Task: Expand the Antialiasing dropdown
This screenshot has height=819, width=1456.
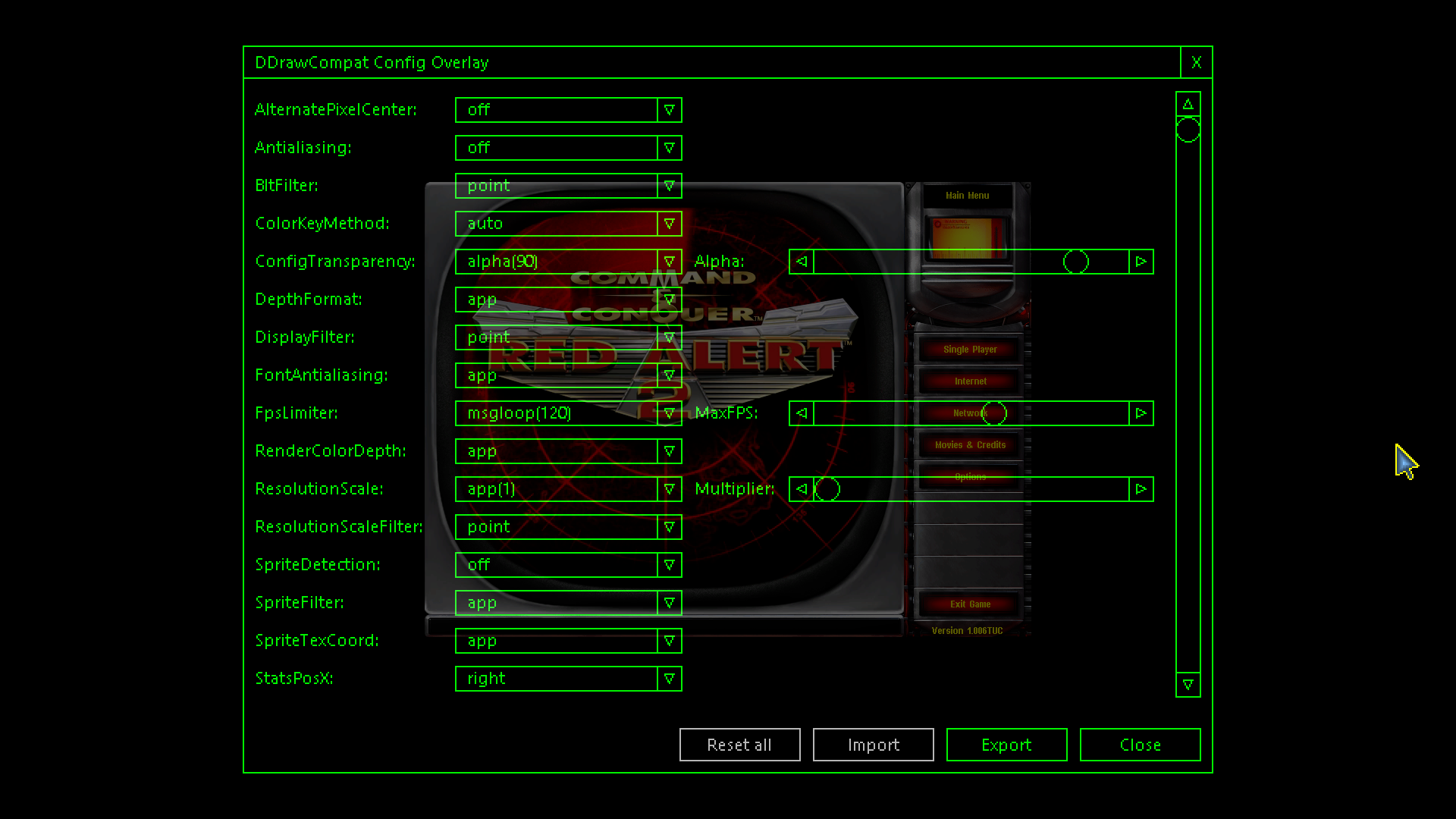Action: 669,148
